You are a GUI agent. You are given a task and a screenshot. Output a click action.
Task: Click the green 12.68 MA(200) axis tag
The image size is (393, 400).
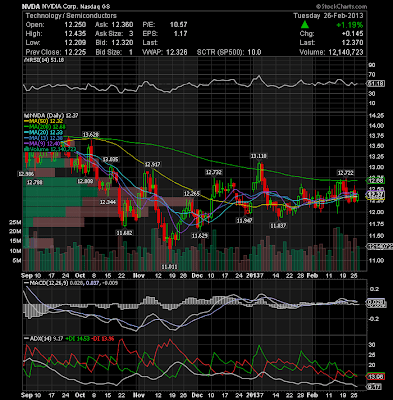pyautogui.click(x=376, y=181)
